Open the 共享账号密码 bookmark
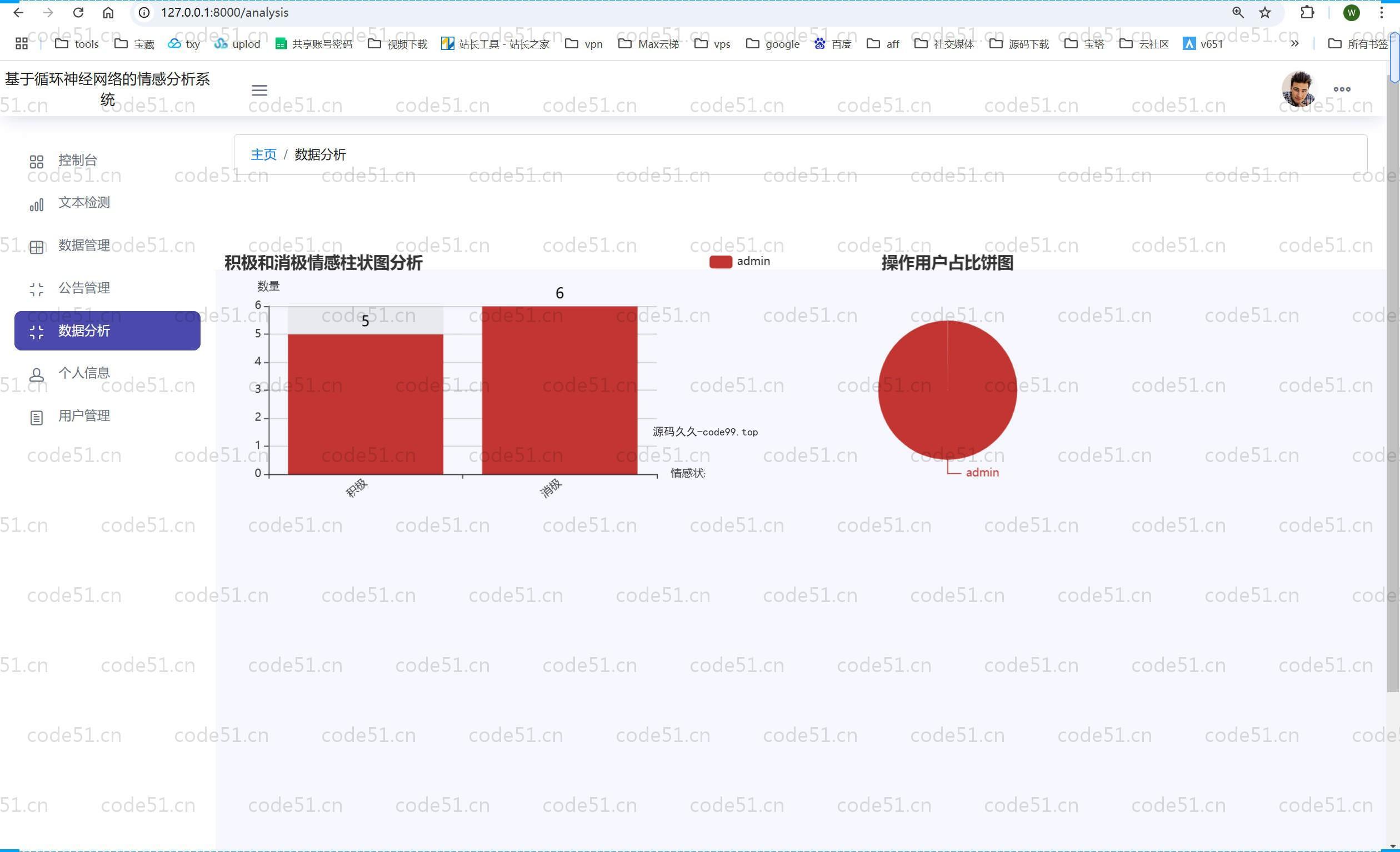This screenshot has width=1400, height=852. (x=313, y=44)
